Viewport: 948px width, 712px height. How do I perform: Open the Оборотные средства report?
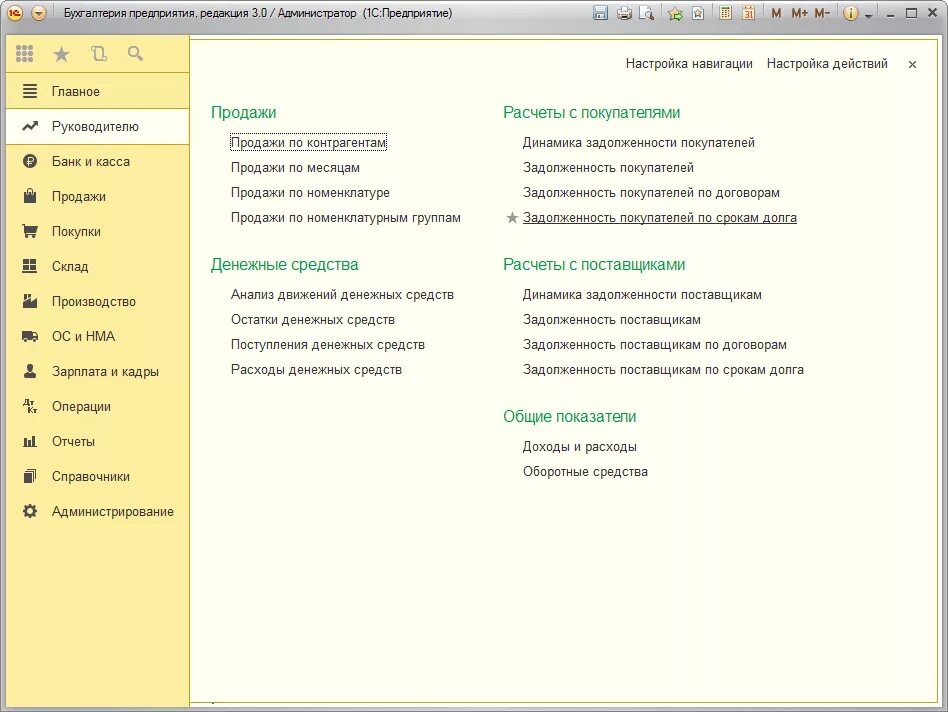pos(585,471)
